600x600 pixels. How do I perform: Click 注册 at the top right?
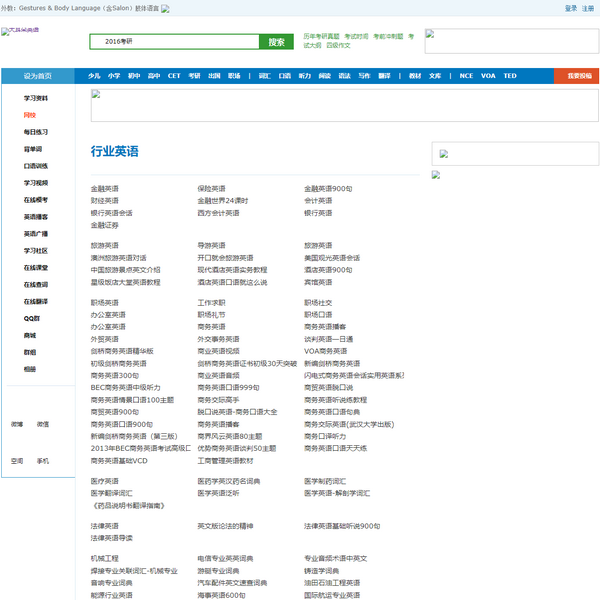[x=588, y=7]
